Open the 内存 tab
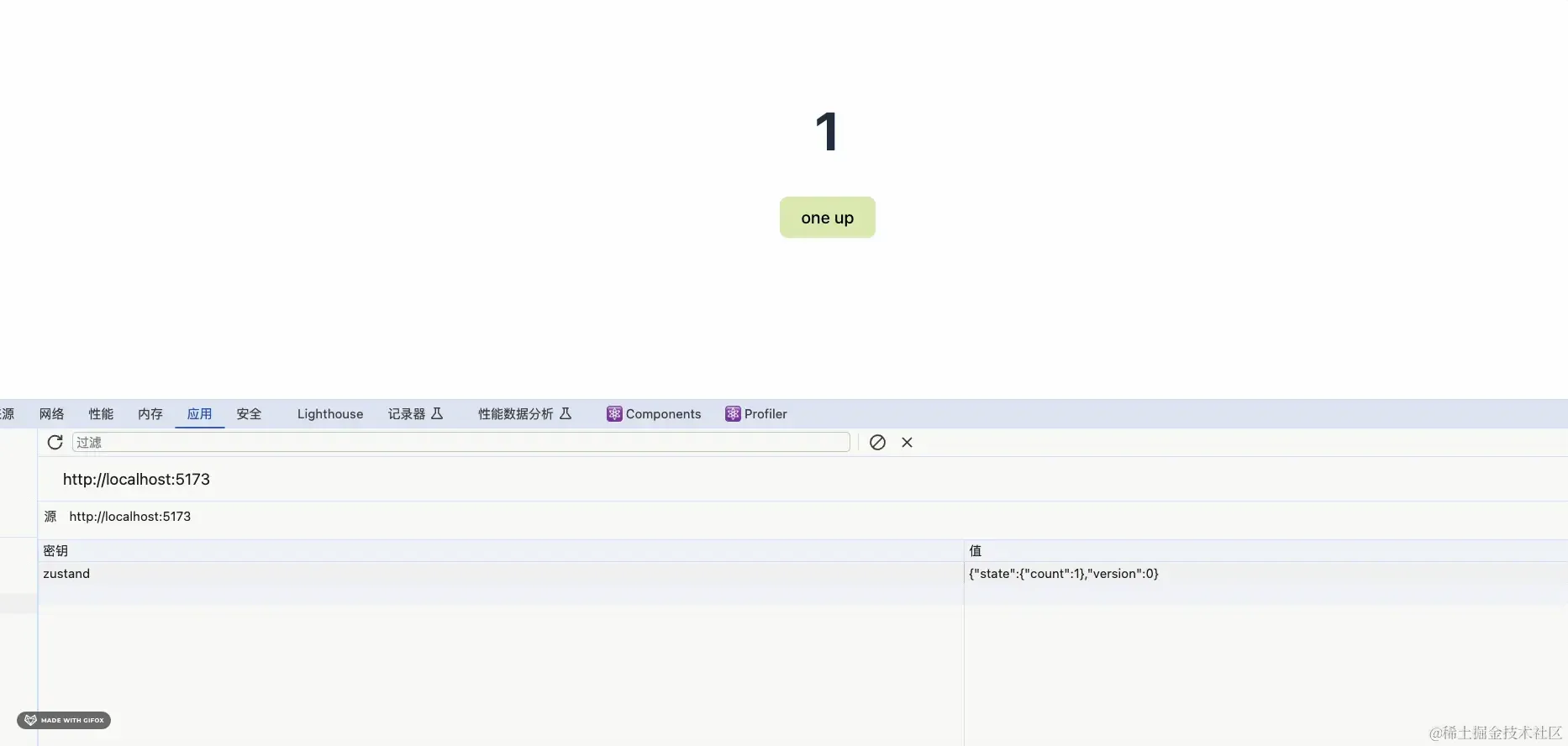This screenshot has width=1568, height=746. [150, 413]
